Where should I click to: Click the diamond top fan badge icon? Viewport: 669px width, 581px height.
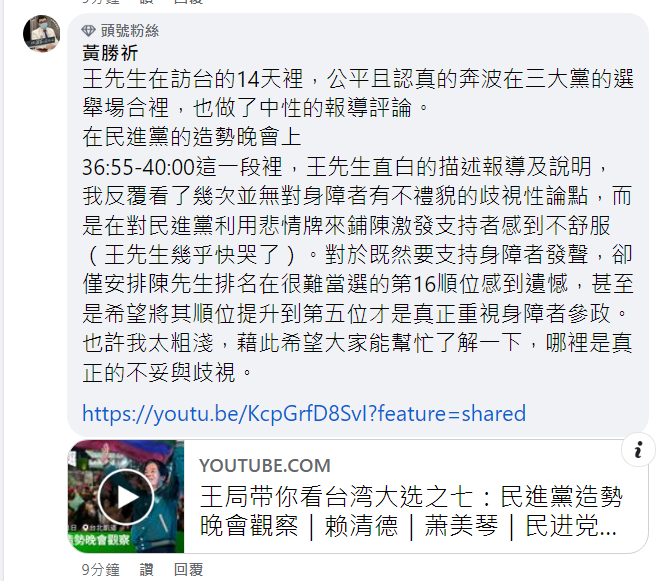tap(88, 31)
